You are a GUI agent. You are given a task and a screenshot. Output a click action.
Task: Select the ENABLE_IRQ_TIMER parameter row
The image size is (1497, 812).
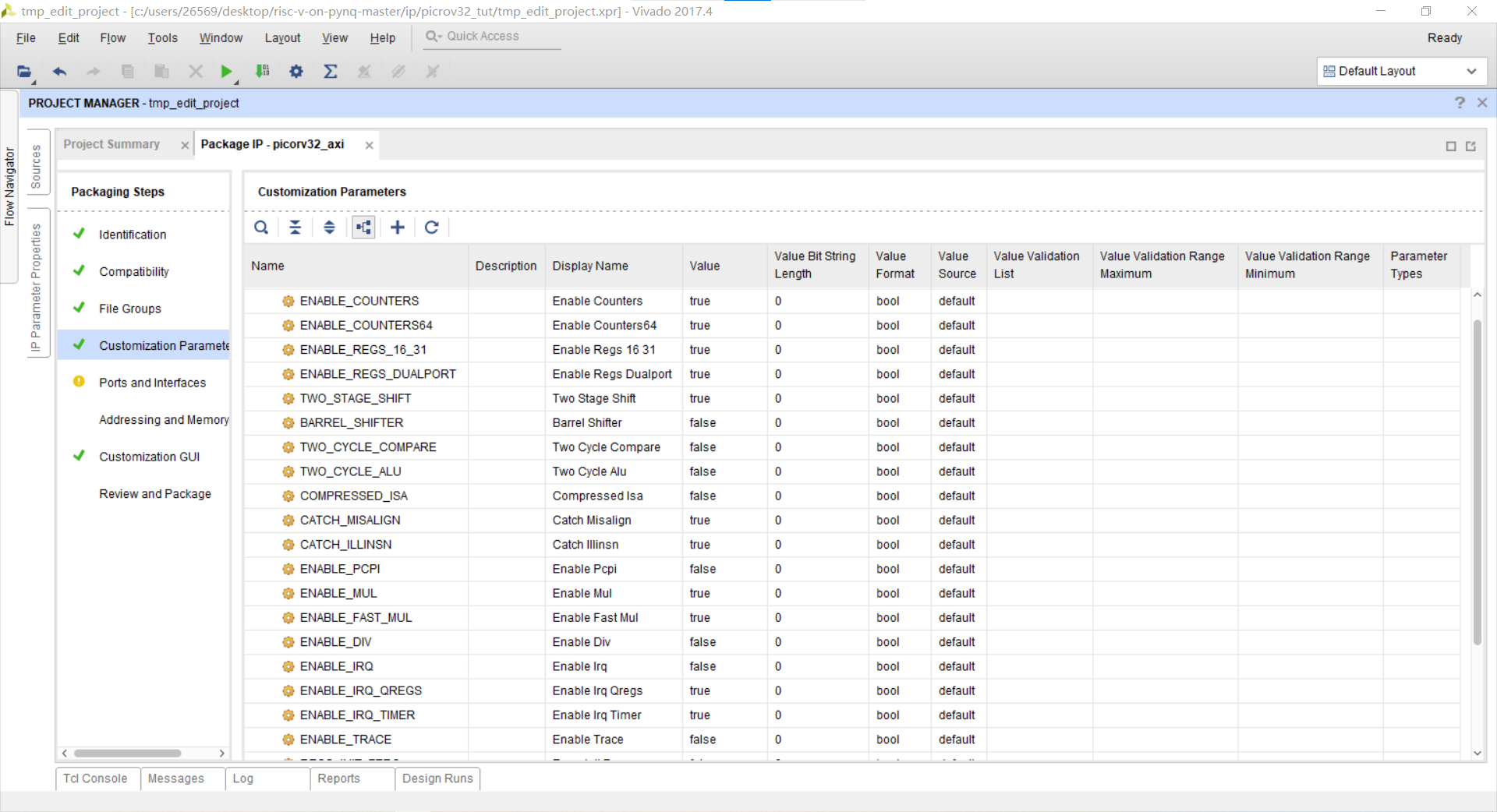click(x=851, y=715)
